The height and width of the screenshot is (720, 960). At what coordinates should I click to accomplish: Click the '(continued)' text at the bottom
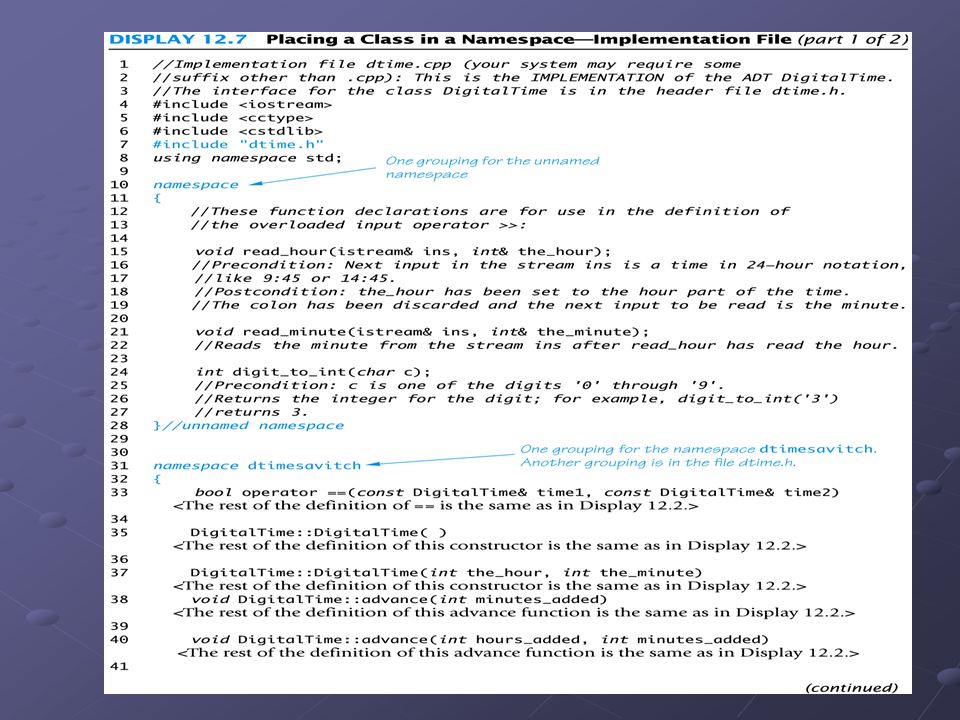pos(852,688)
